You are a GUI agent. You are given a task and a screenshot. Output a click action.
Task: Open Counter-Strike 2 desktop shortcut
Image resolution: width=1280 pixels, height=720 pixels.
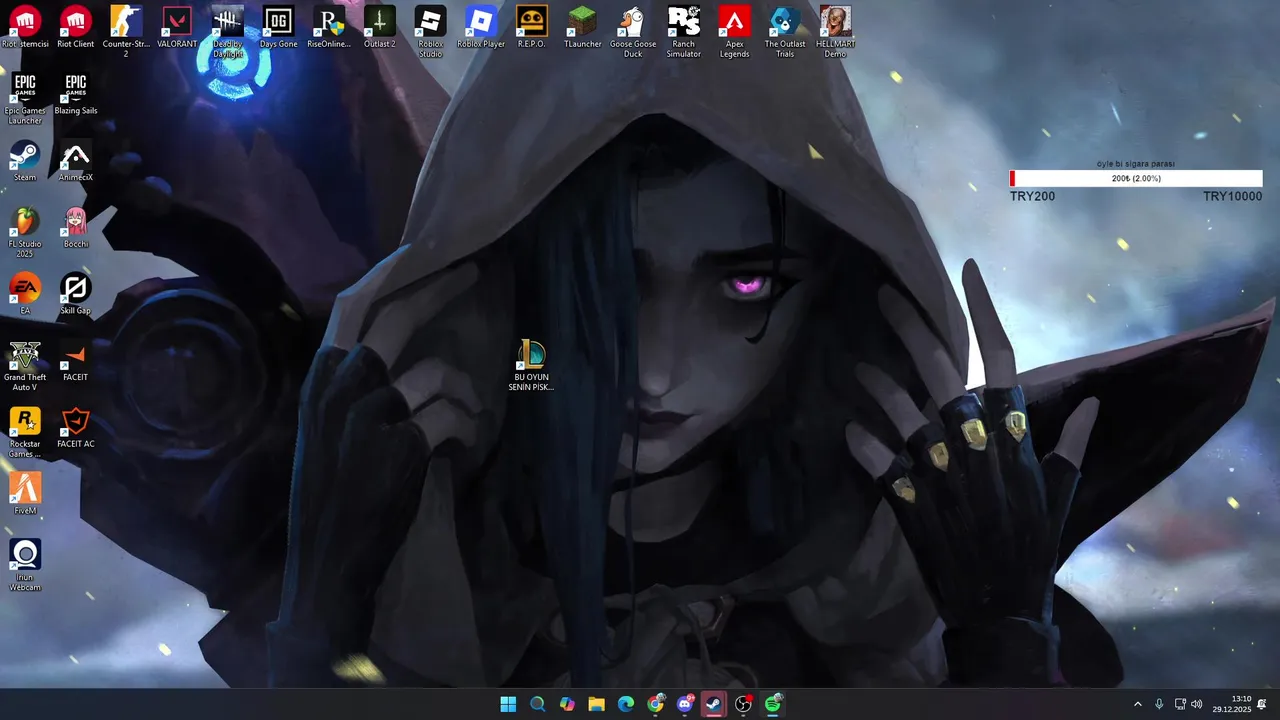click(126, 31)
